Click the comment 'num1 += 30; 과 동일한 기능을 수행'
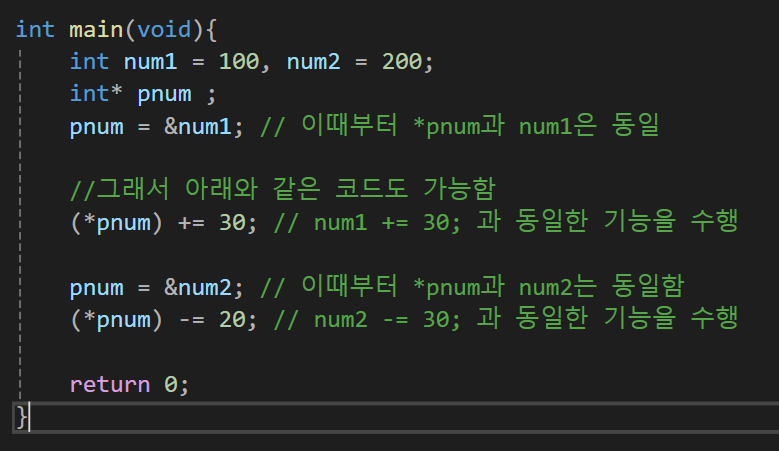Viewport: 779px width, 451px height. pyautogui.click(x=526, y=221)
